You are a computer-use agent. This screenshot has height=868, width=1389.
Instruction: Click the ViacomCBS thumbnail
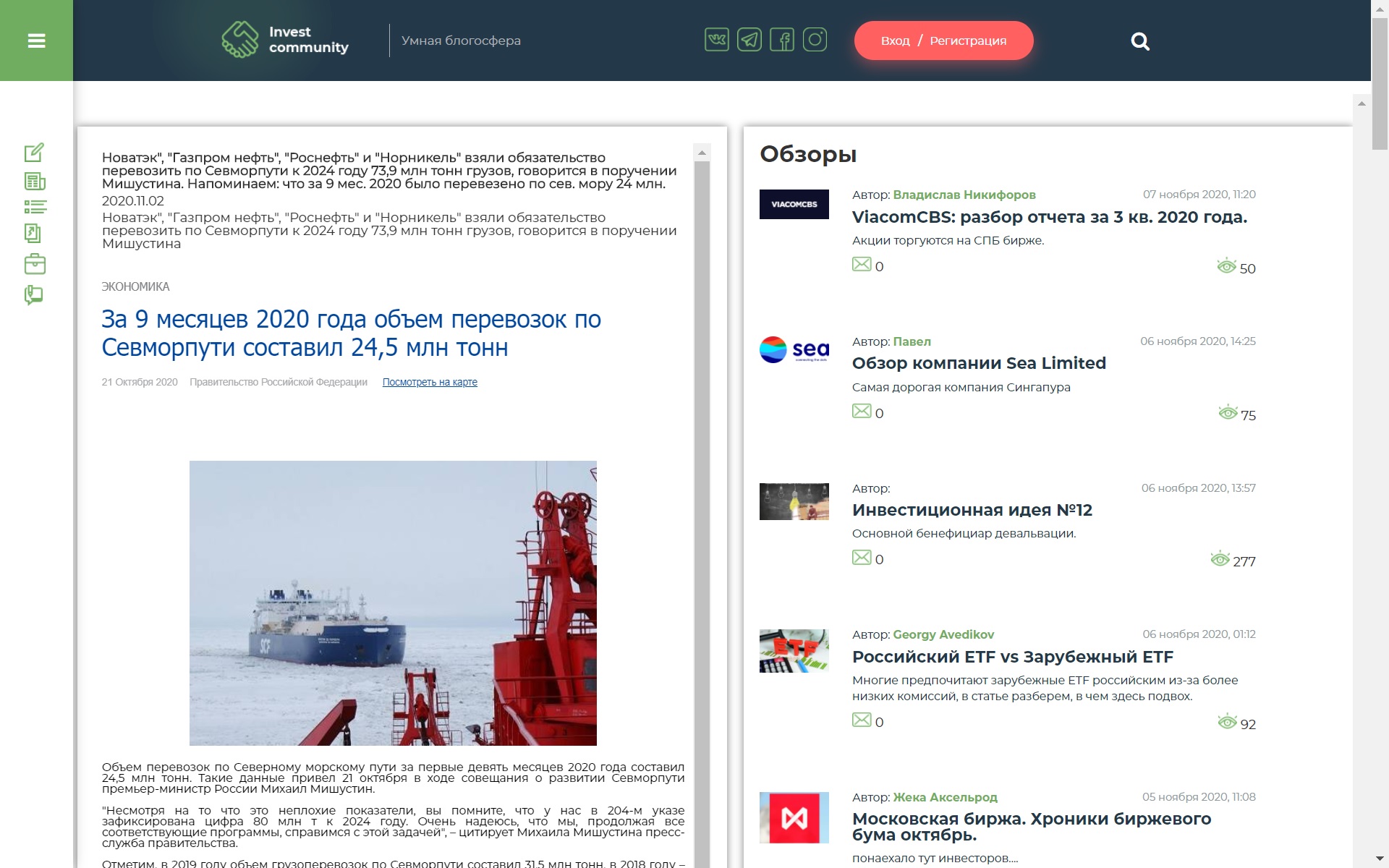pos(794,204)
